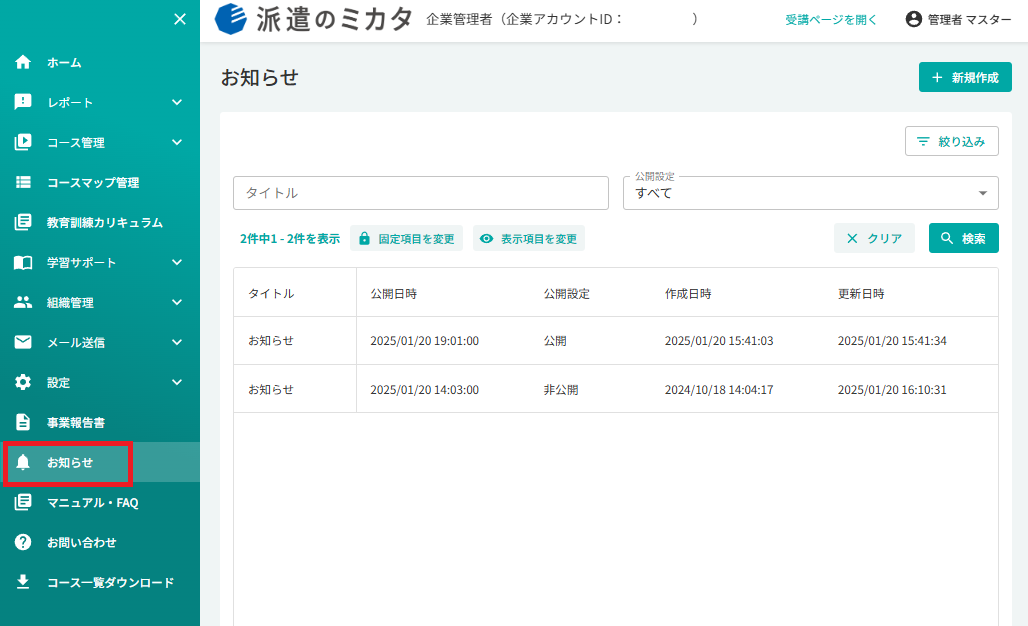1028x626 pixels.
Task: Click the 2件中1 - 2件を表示 count text
Action: point(290,239)
